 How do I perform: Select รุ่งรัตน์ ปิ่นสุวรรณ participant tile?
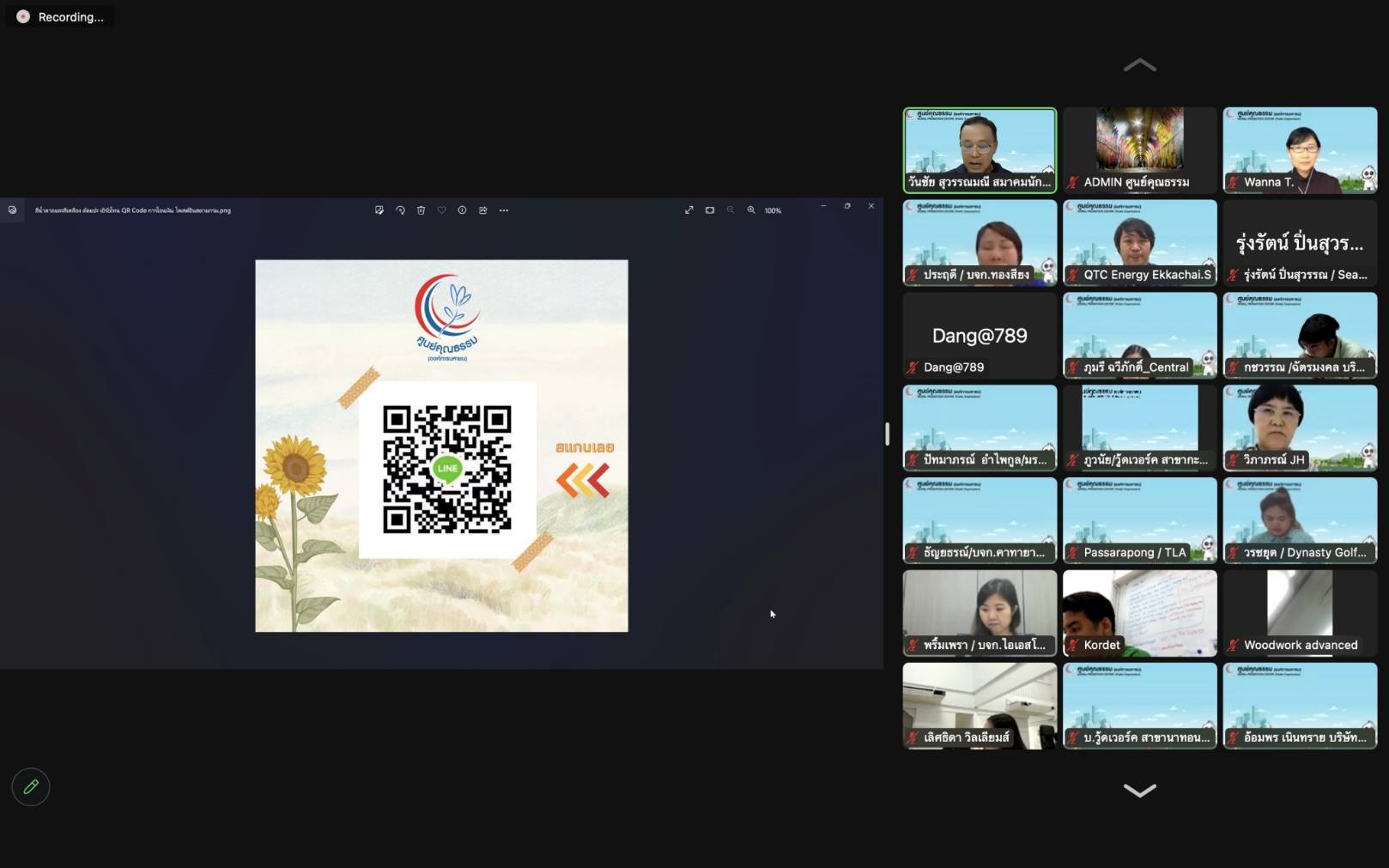[1300, 243]
